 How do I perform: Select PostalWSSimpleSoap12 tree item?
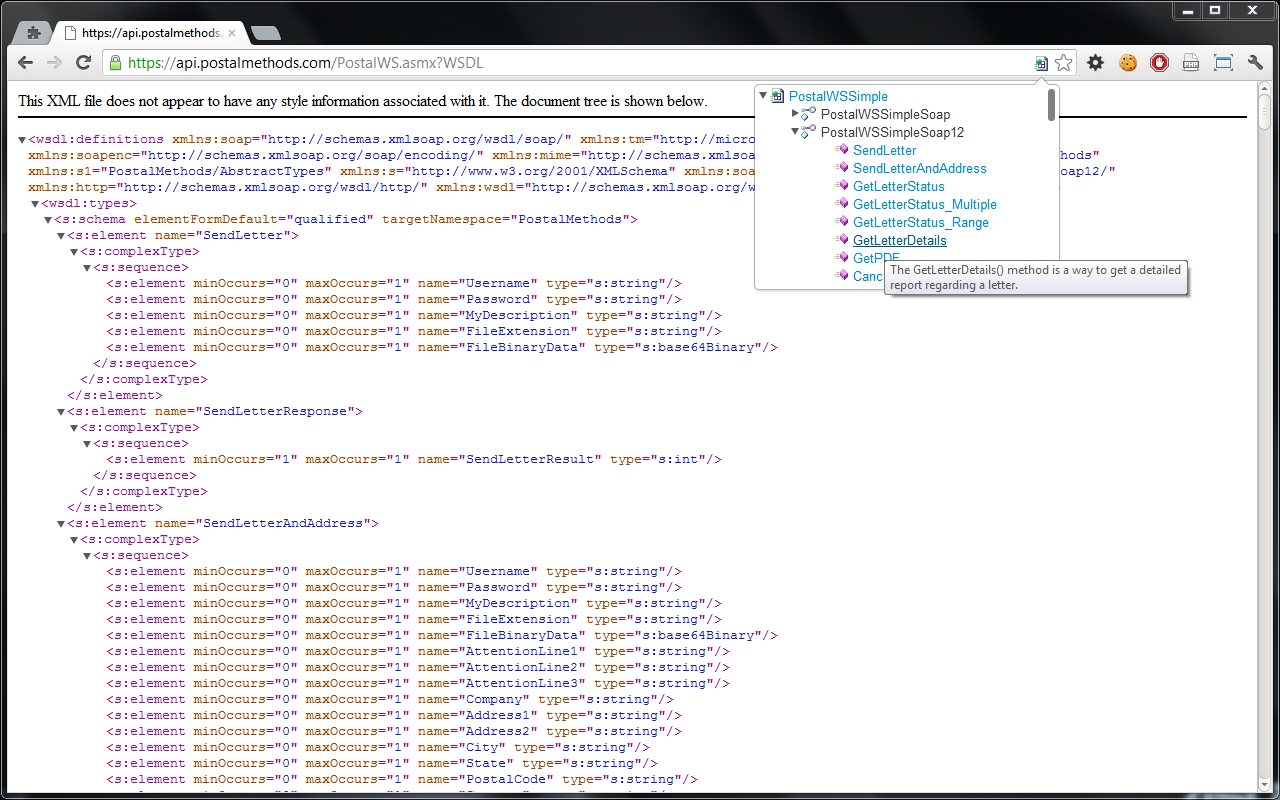click(x=892, y=132)
